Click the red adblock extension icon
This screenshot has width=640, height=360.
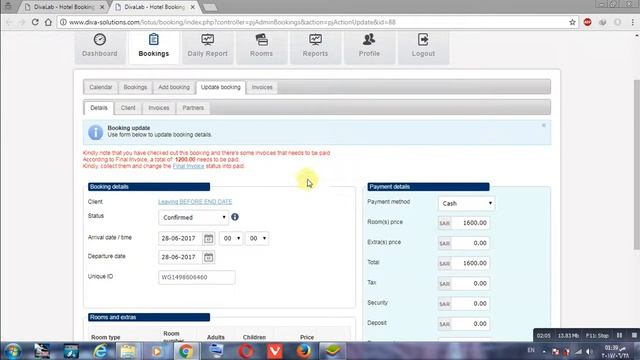(587, 22)
